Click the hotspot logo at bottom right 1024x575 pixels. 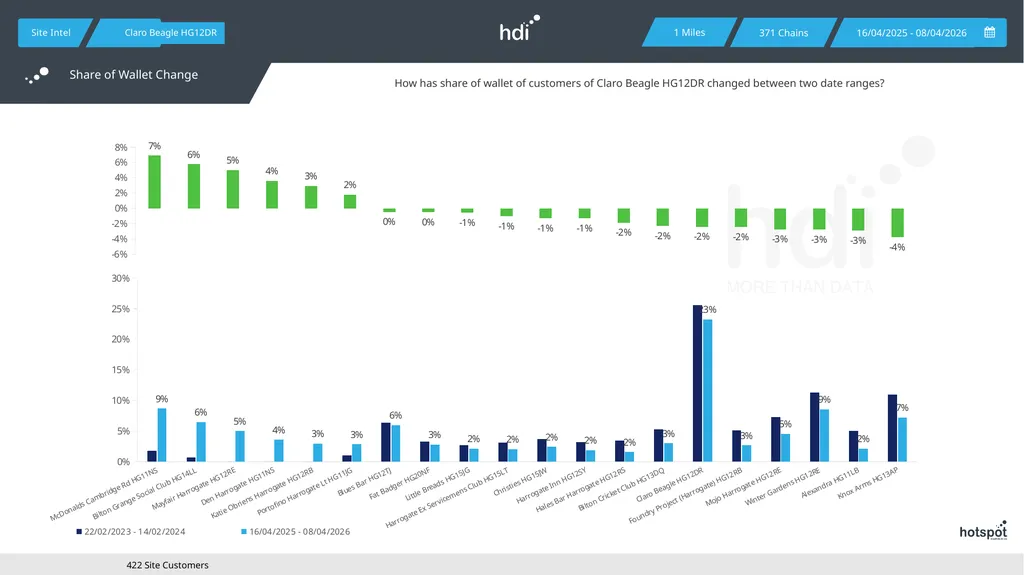[983, 531]
